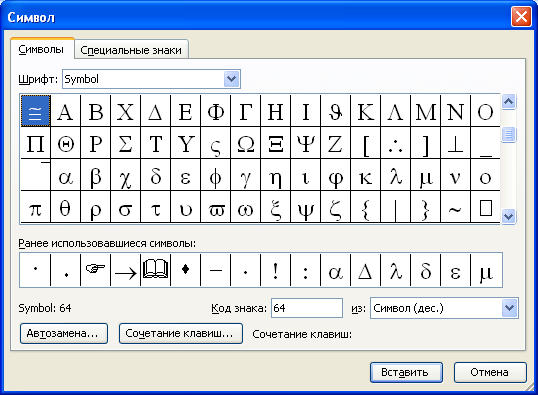Select lowercase iota ι symbol
This screenshot has height=395, width=538.
(306, 175)
